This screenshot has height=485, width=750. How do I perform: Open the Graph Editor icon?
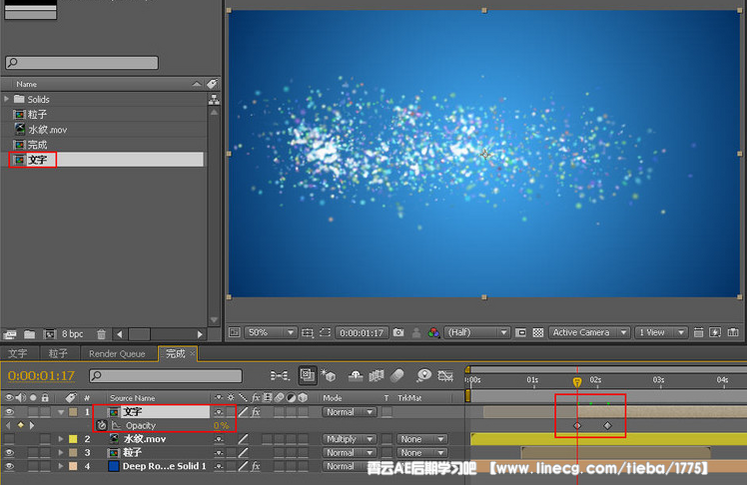[445, 376]
